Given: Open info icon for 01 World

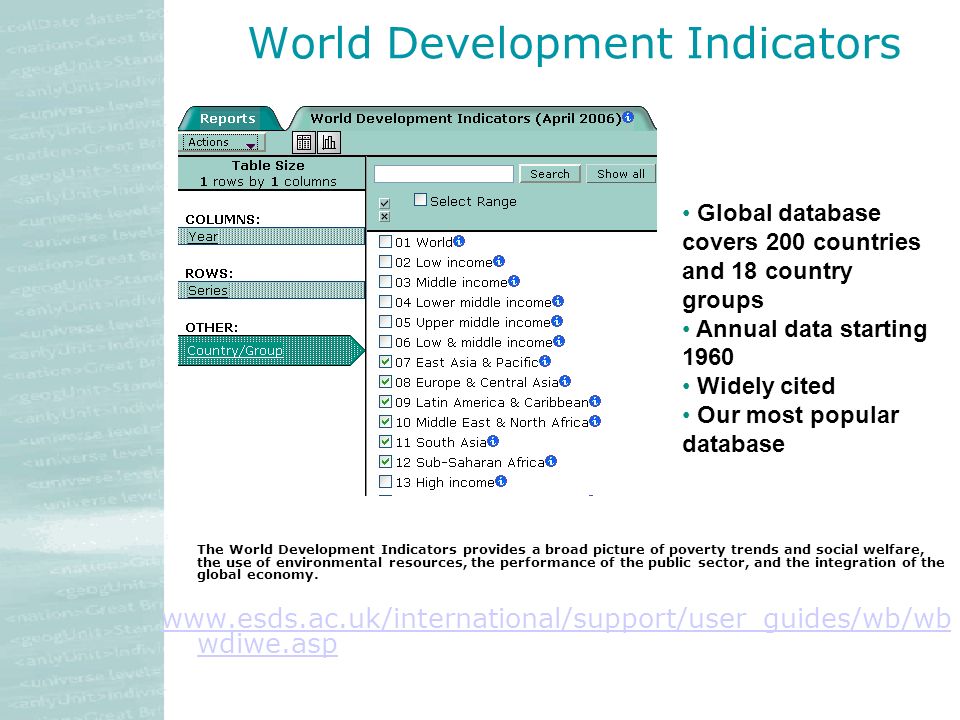Looking at the screenshot, I should point(459,241).
